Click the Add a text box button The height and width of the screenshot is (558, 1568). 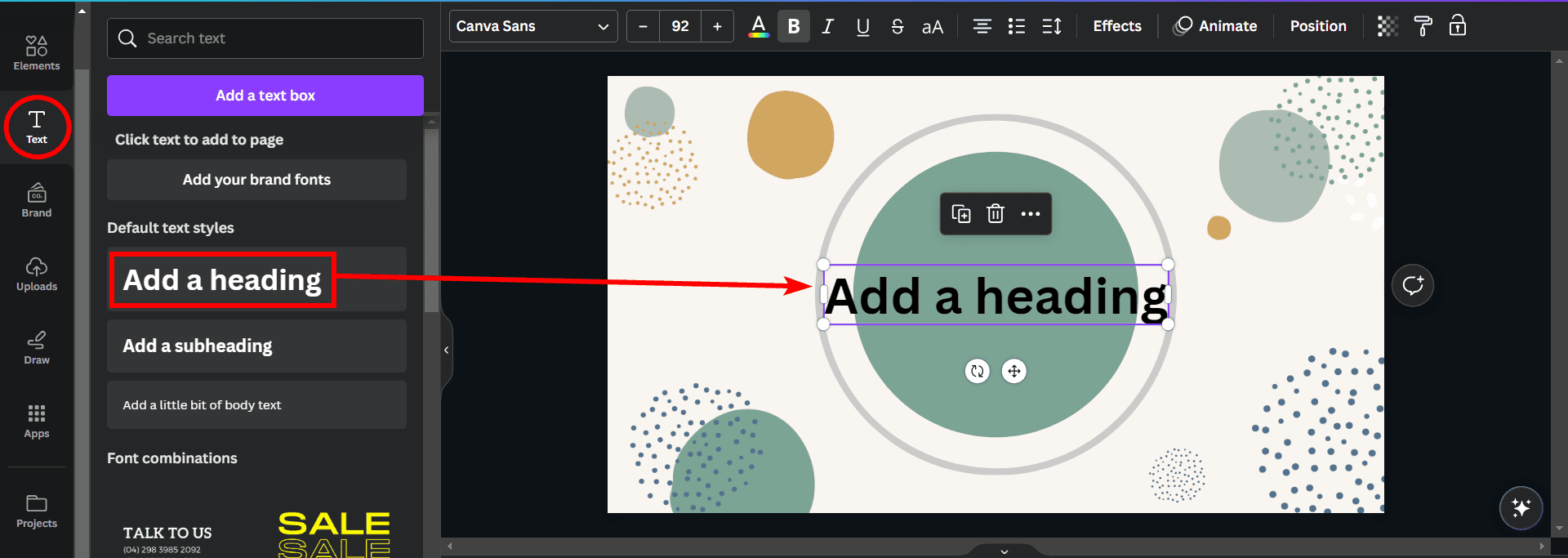(265, 96)
